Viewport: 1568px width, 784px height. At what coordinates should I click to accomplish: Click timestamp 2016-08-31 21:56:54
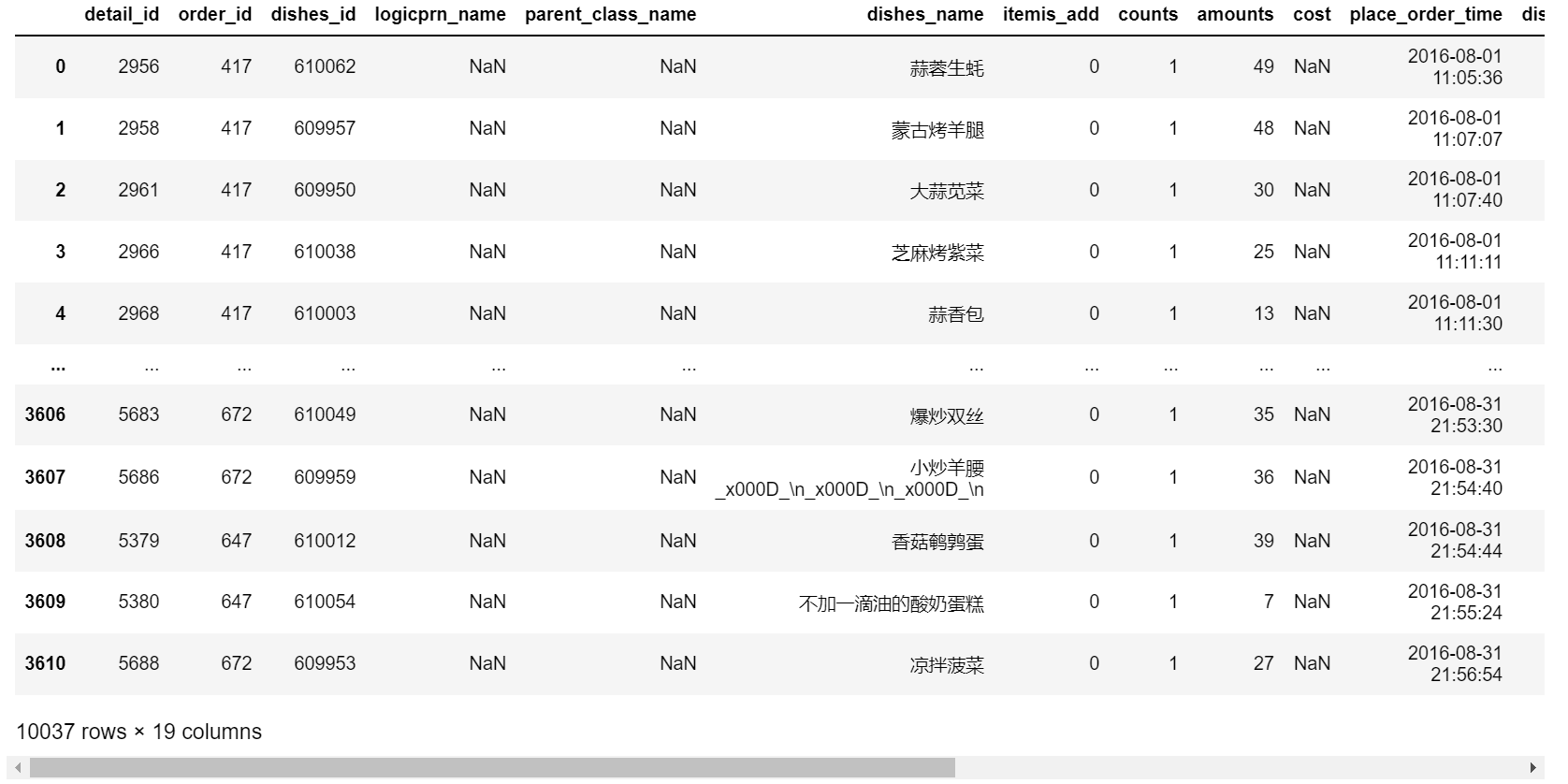tap(1455, 663)
